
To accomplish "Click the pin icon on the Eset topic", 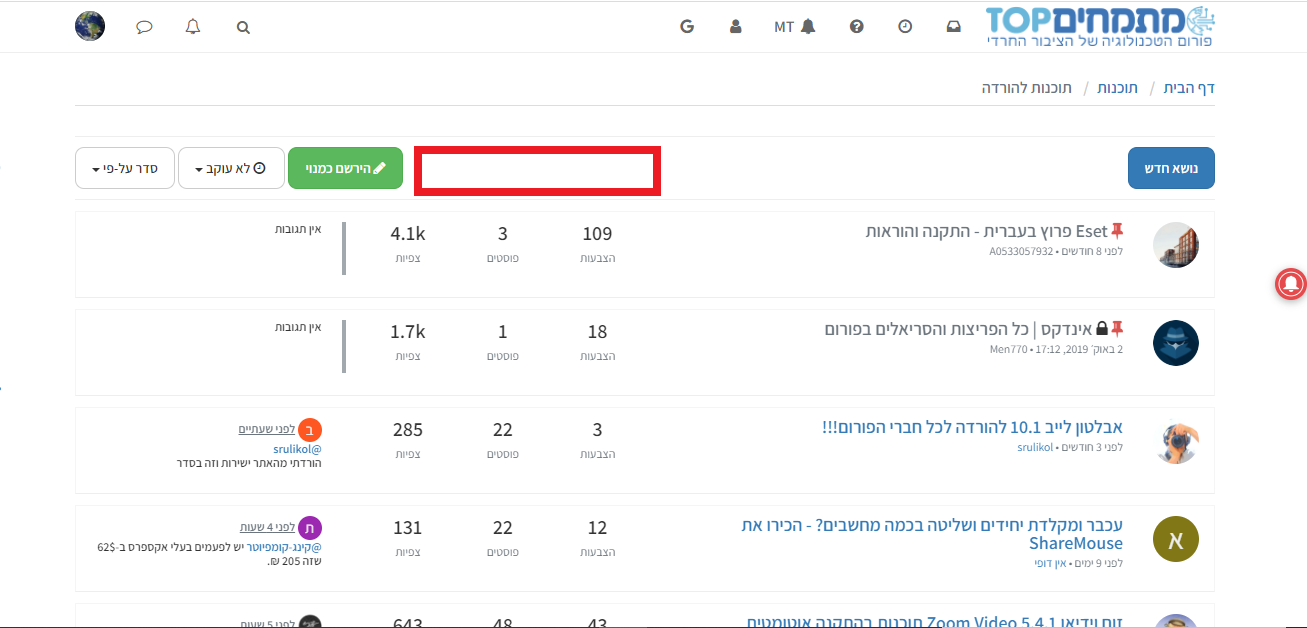I will [x=1117, y=232].
